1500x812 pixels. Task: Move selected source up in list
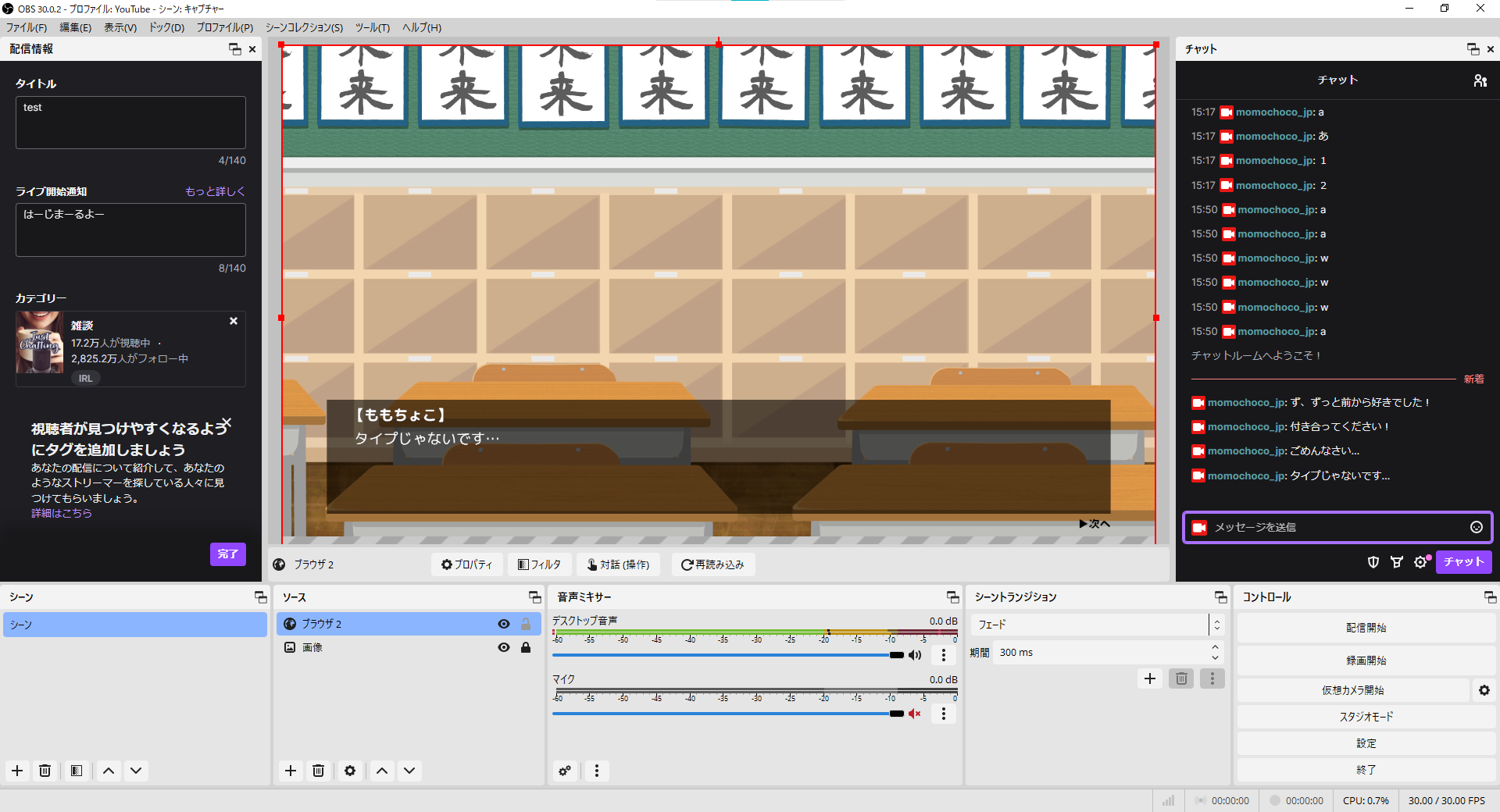point(381,771)
